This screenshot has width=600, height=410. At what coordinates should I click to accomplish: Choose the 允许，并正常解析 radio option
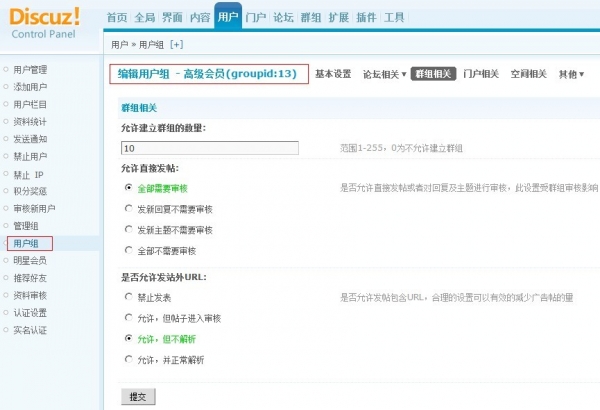coord(128,359)
